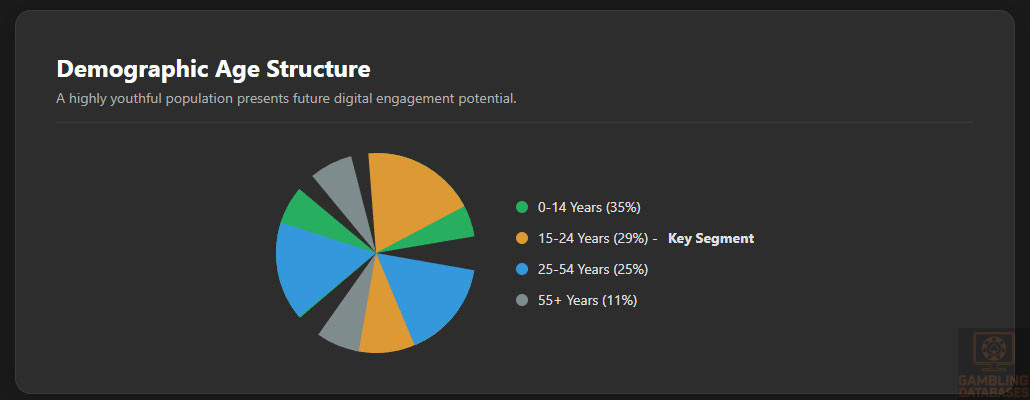Select the 25-54 Years (25%) legend label
This screenshot has width=1030, height=400.
click(593, 269)
